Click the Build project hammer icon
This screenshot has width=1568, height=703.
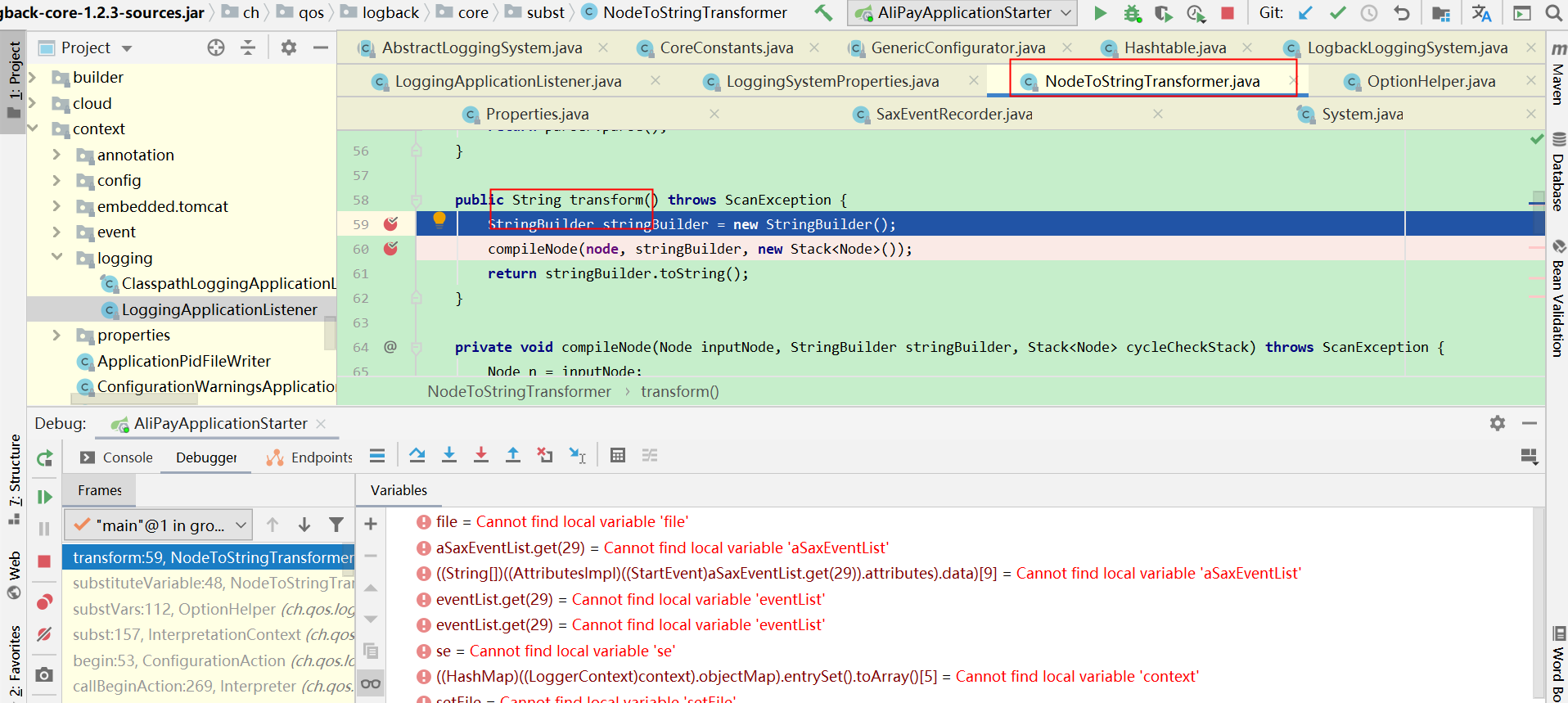(x=823, y=13)
